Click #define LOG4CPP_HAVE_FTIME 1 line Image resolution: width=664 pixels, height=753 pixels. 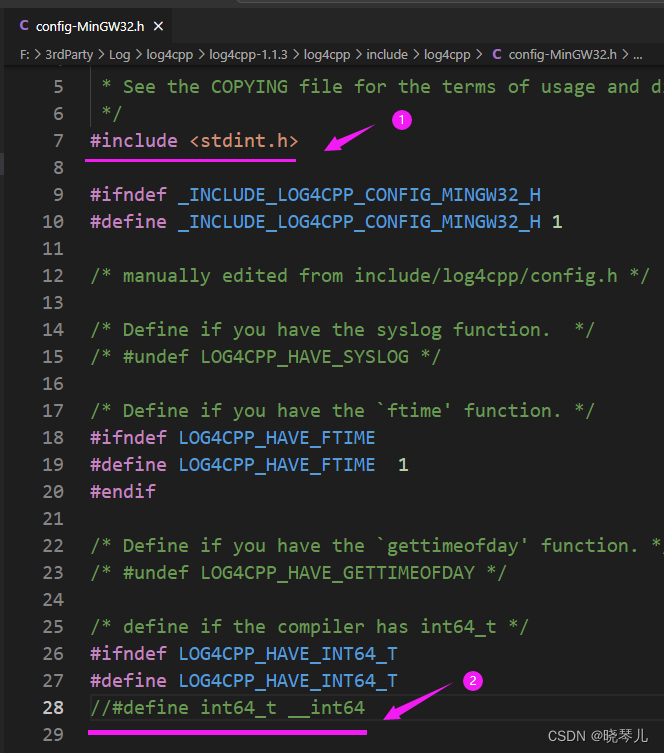tap(249, 464)
